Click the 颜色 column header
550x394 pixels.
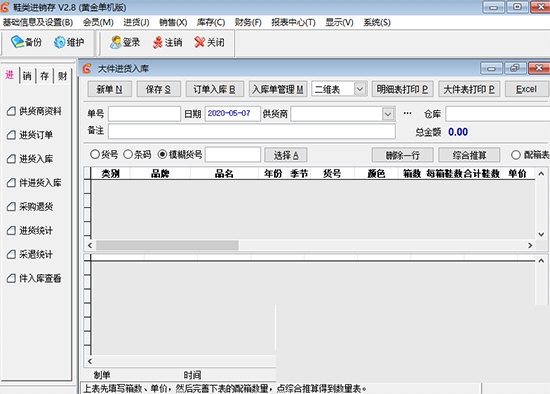click(376, 173)
